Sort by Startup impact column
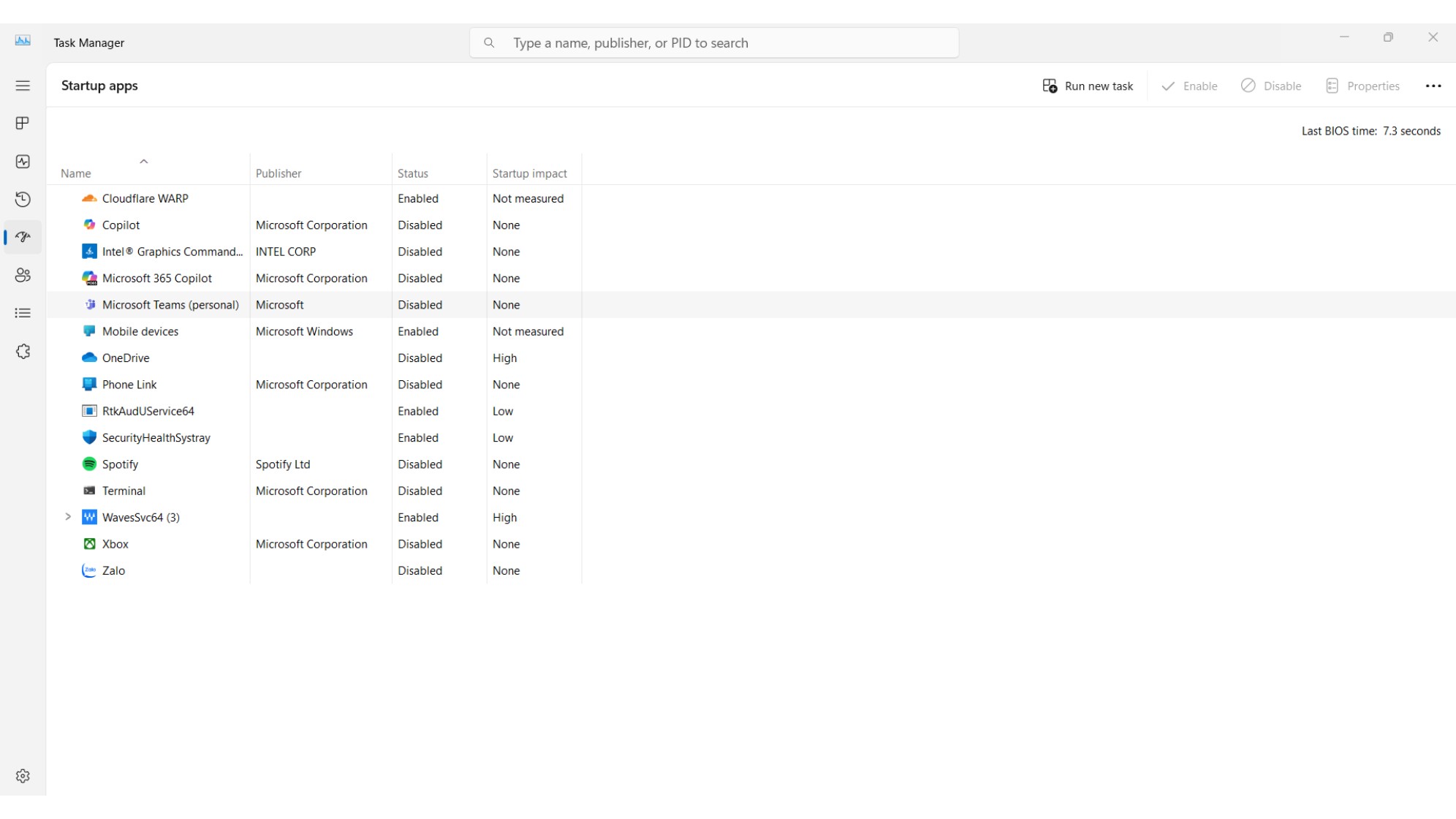The width and height of the screenshot is (1456, 819). [529, 173]
